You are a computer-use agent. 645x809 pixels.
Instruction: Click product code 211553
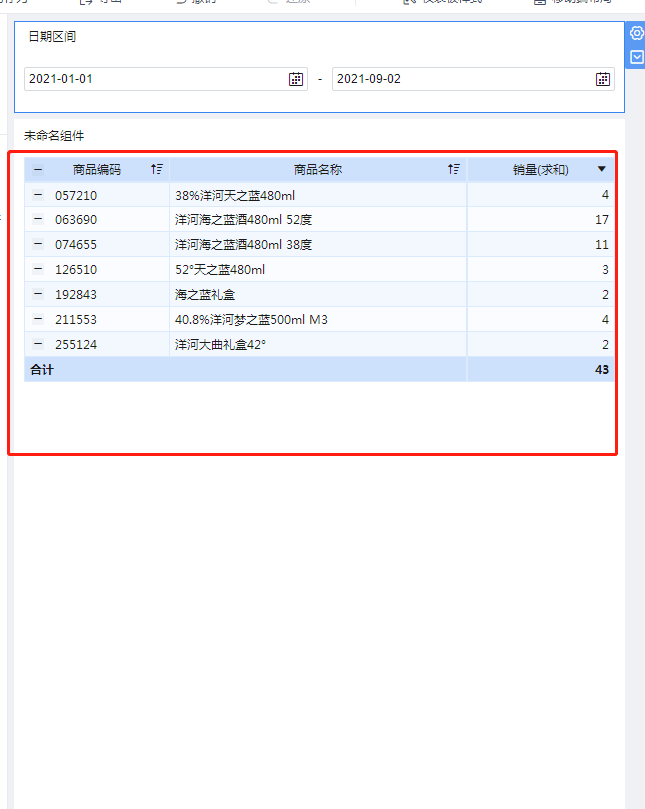pos(76,320)
